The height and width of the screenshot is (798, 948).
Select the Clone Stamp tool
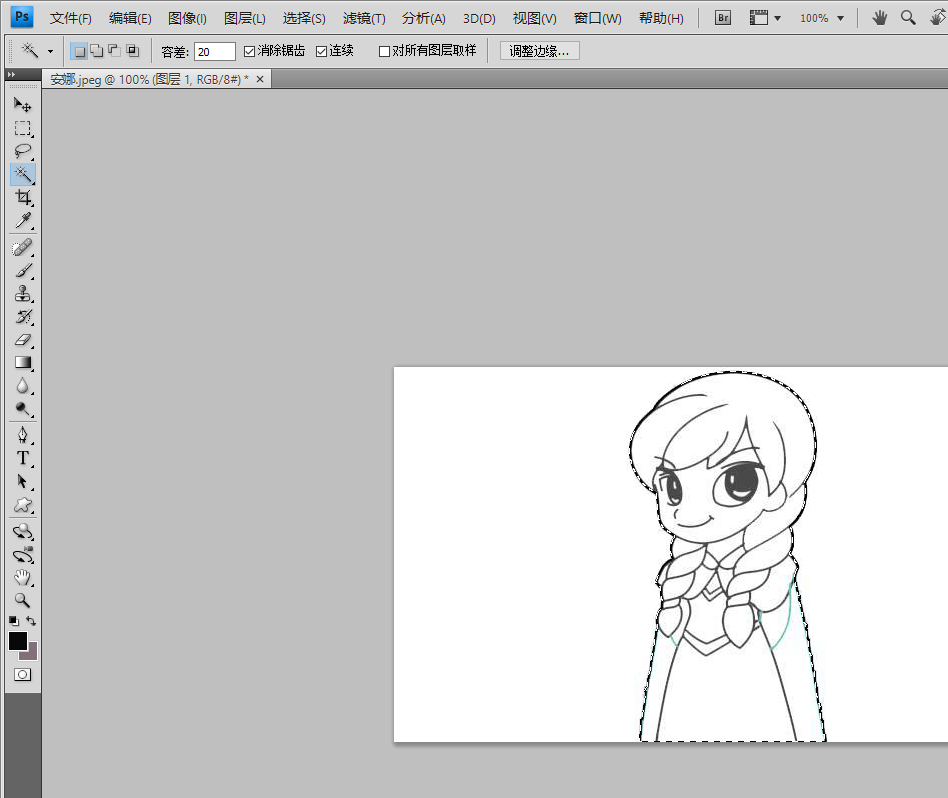22,293
